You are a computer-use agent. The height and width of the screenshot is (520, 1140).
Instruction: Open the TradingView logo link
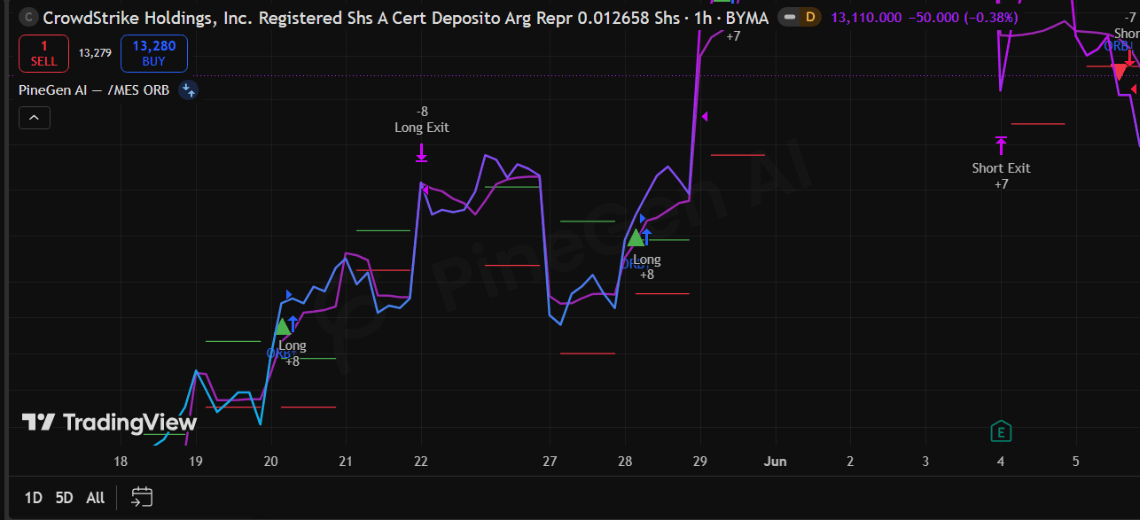[109, 423]
